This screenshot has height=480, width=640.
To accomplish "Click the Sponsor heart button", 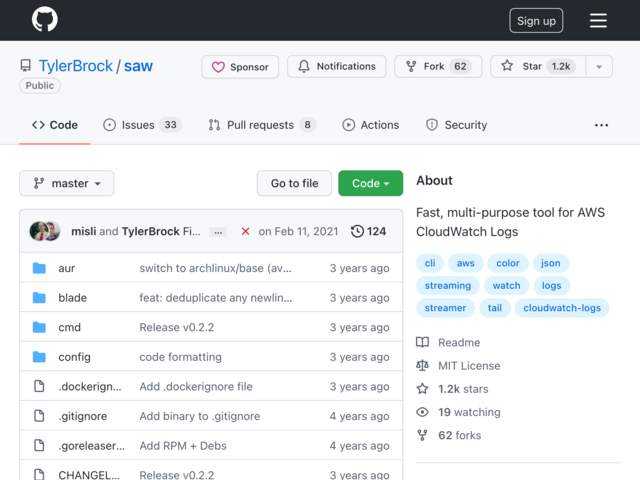I will coord(240,67).
